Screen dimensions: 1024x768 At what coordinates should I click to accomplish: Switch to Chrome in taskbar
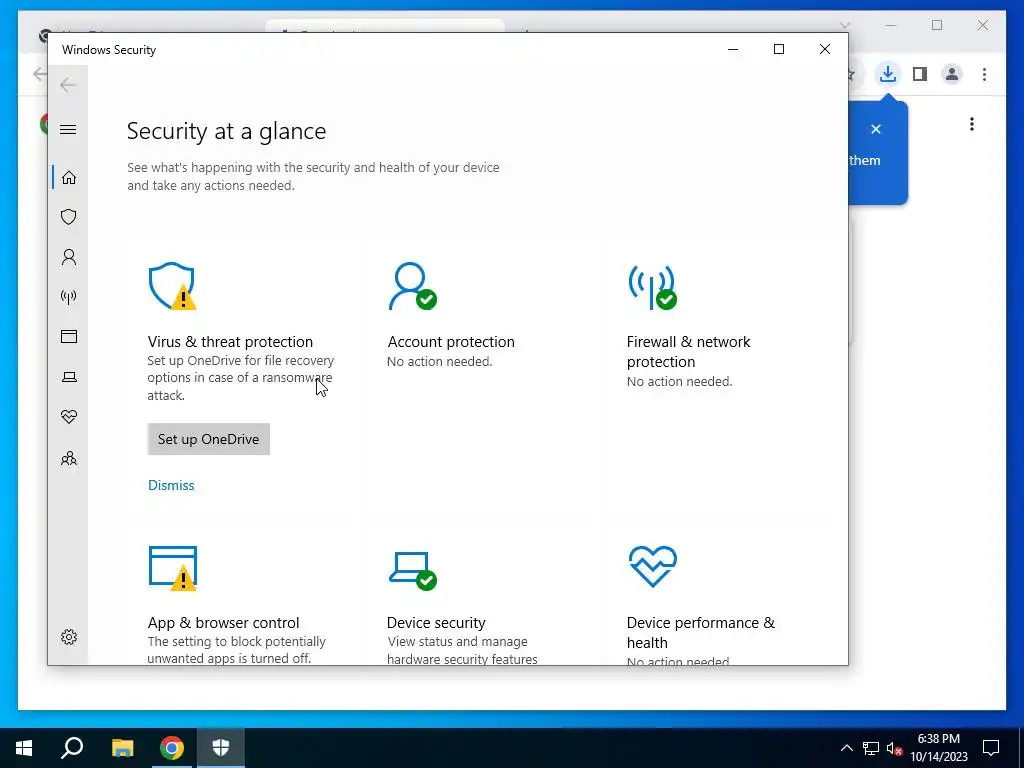172,748
